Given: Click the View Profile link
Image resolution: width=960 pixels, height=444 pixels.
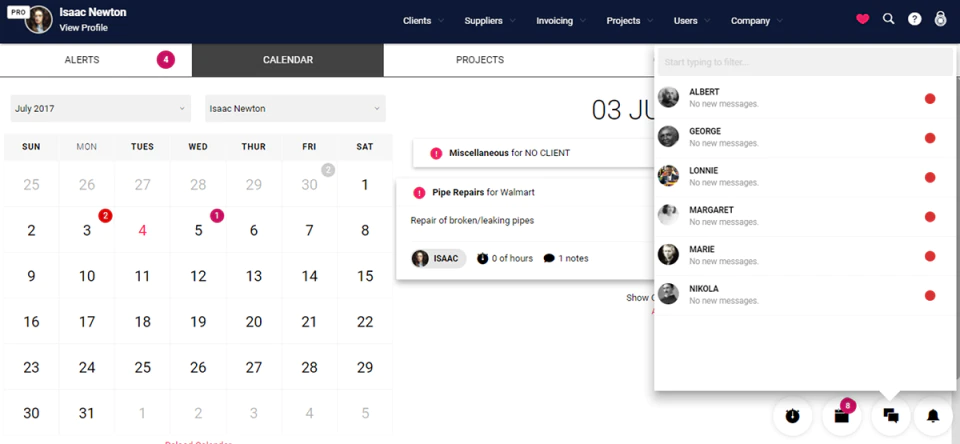Looking at the screenshot, I should [83, 28].
